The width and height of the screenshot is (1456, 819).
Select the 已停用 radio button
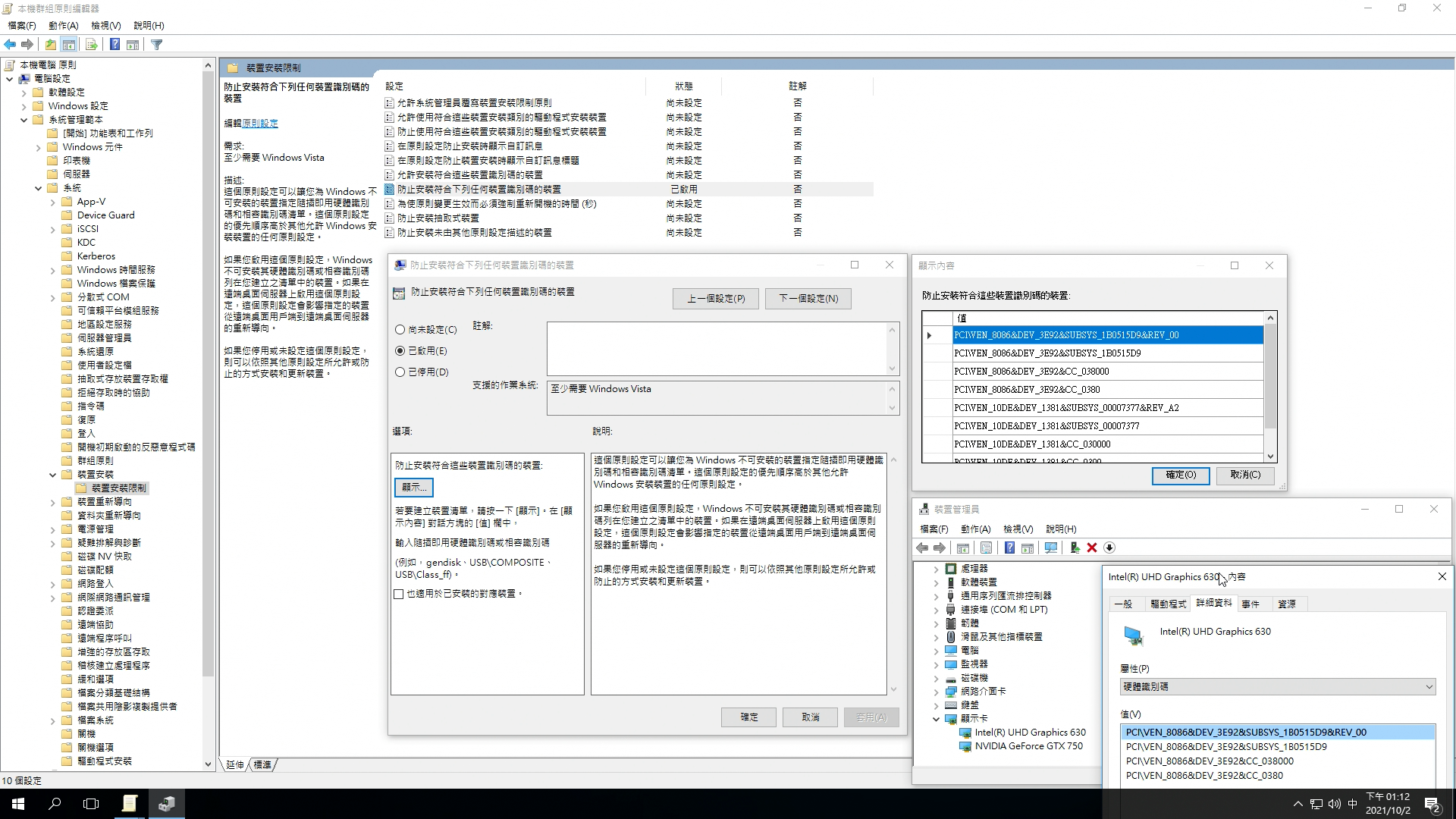pos(400,372)
